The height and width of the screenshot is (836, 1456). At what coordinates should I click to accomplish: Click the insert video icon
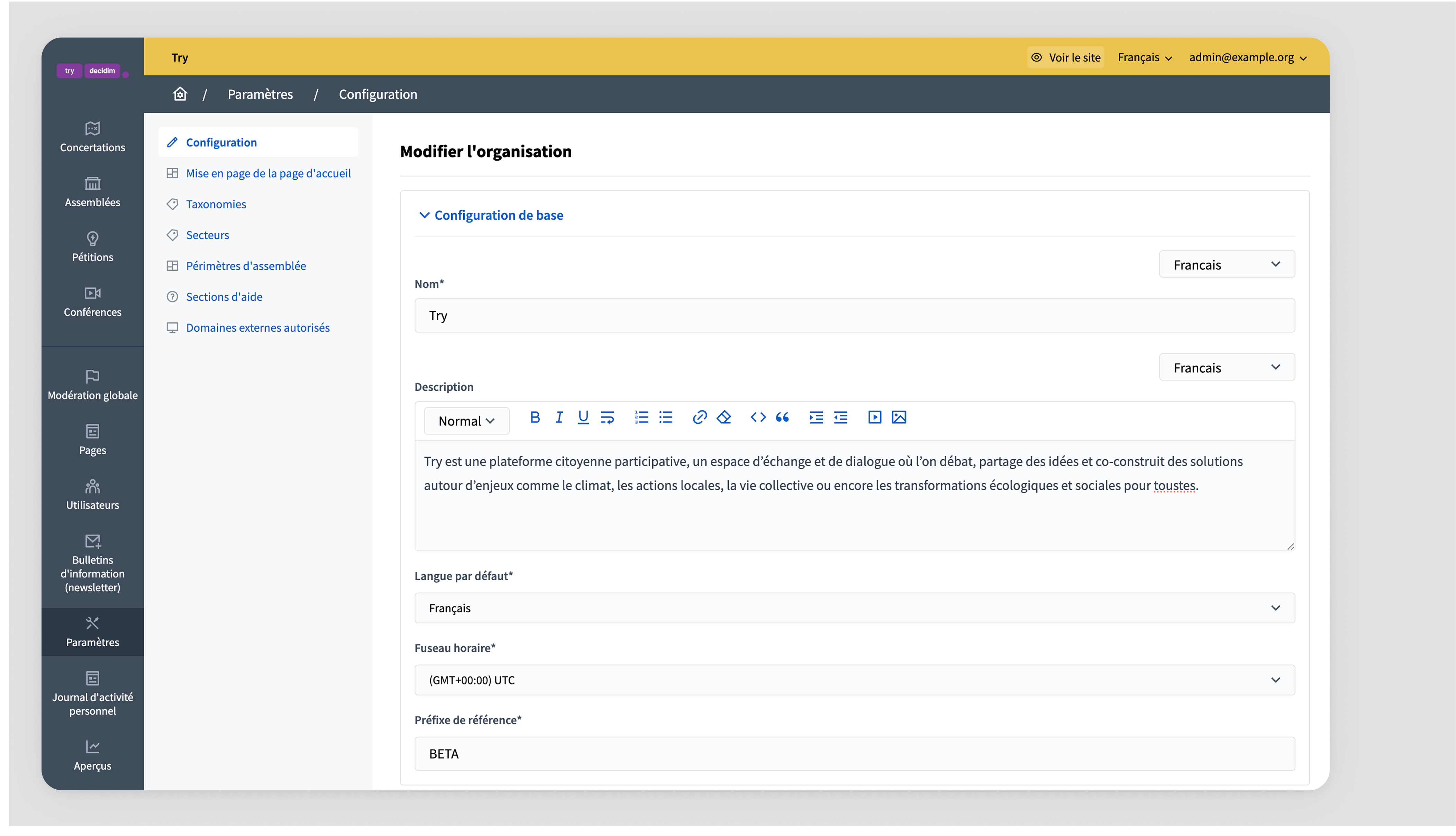pos(875,417)
